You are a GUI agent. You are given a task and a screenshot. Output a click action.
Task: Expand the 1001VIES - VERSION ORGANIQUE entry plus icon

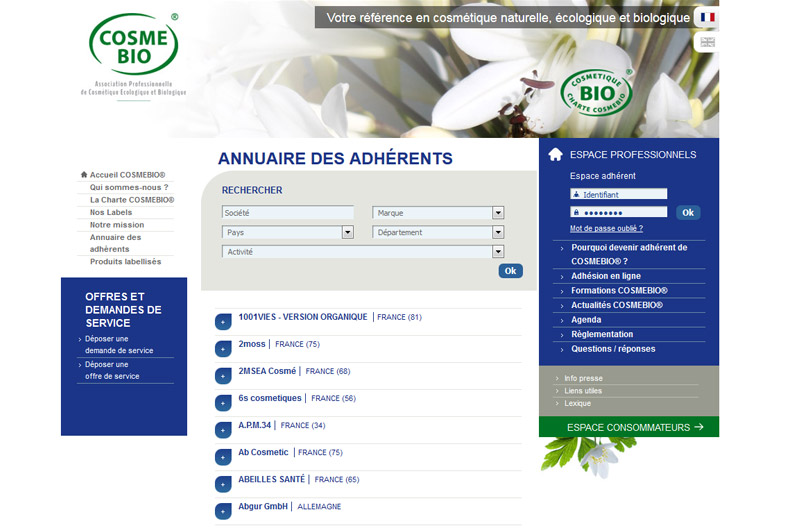[x=223, y=322]
